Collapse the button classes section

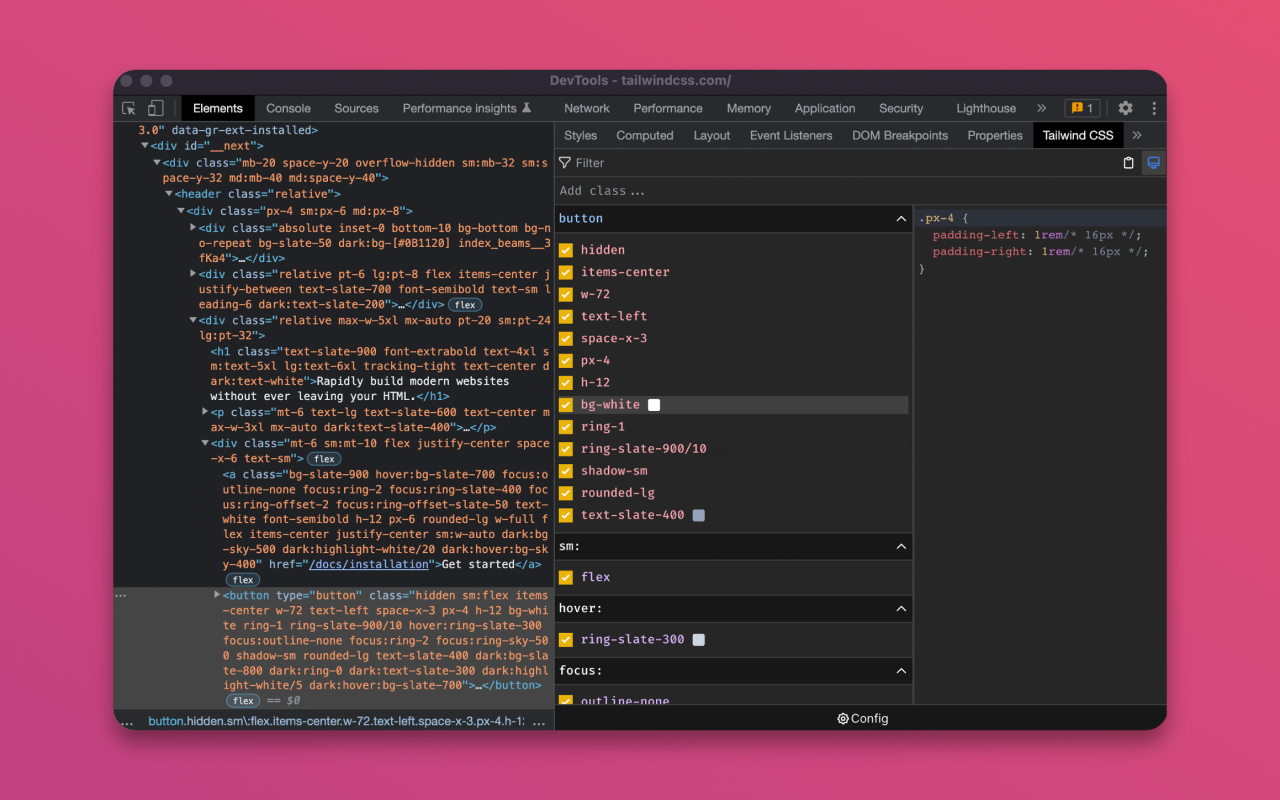coord(901,218)
